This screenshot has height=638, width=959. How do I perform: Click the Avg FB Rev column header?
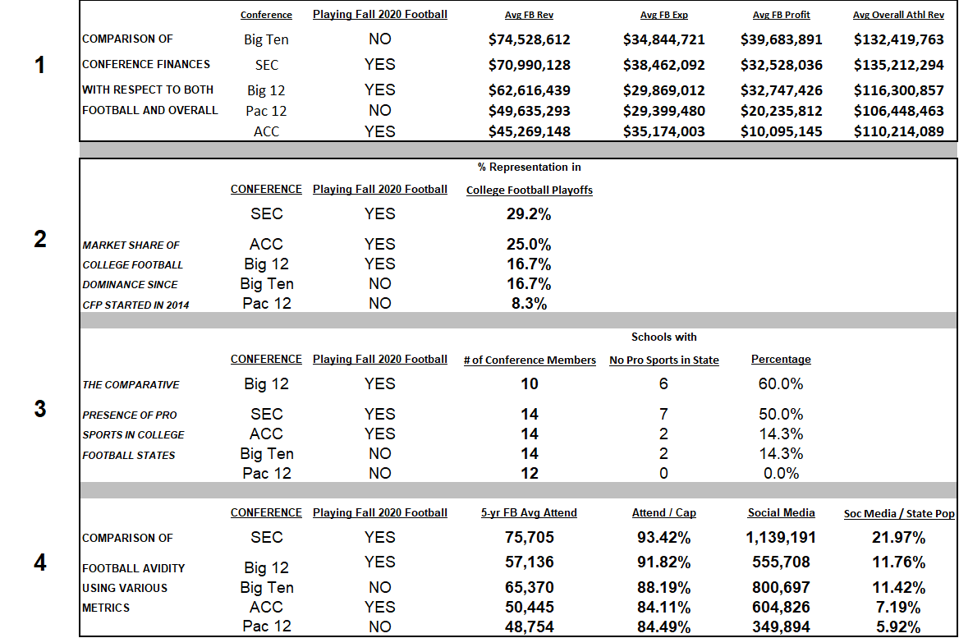529,15
